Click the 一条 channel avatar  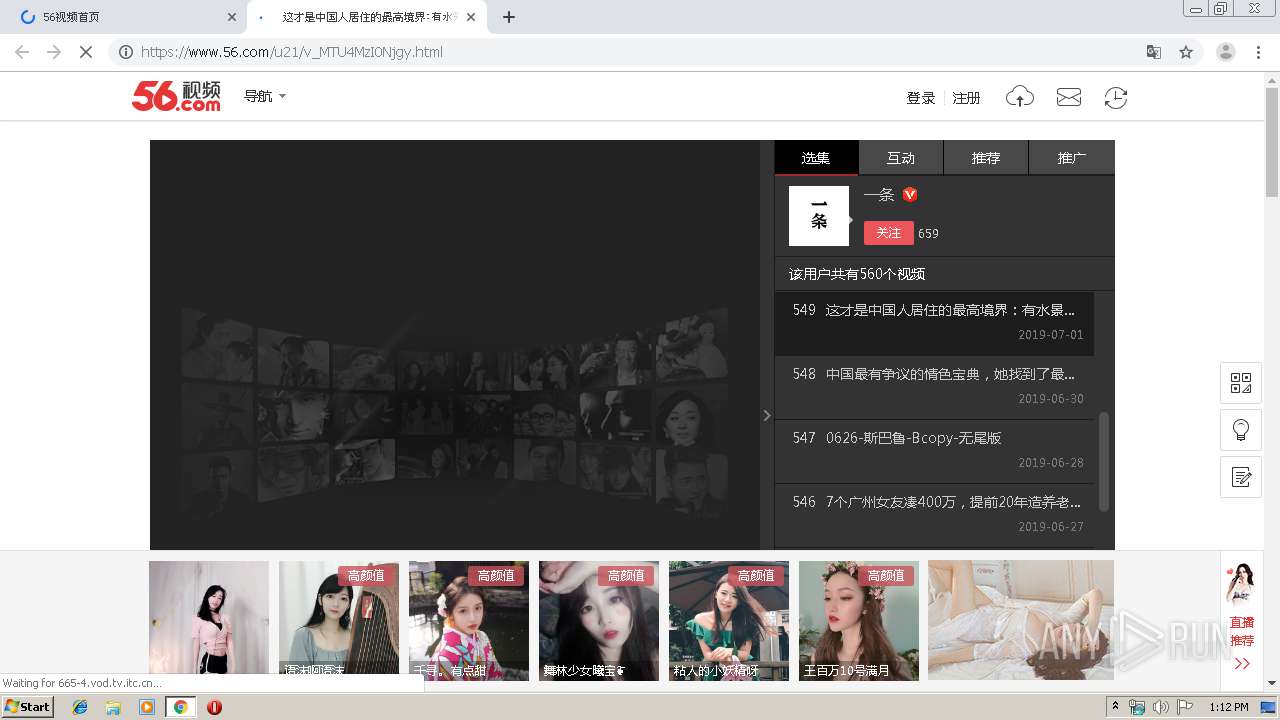click(819, 216)
